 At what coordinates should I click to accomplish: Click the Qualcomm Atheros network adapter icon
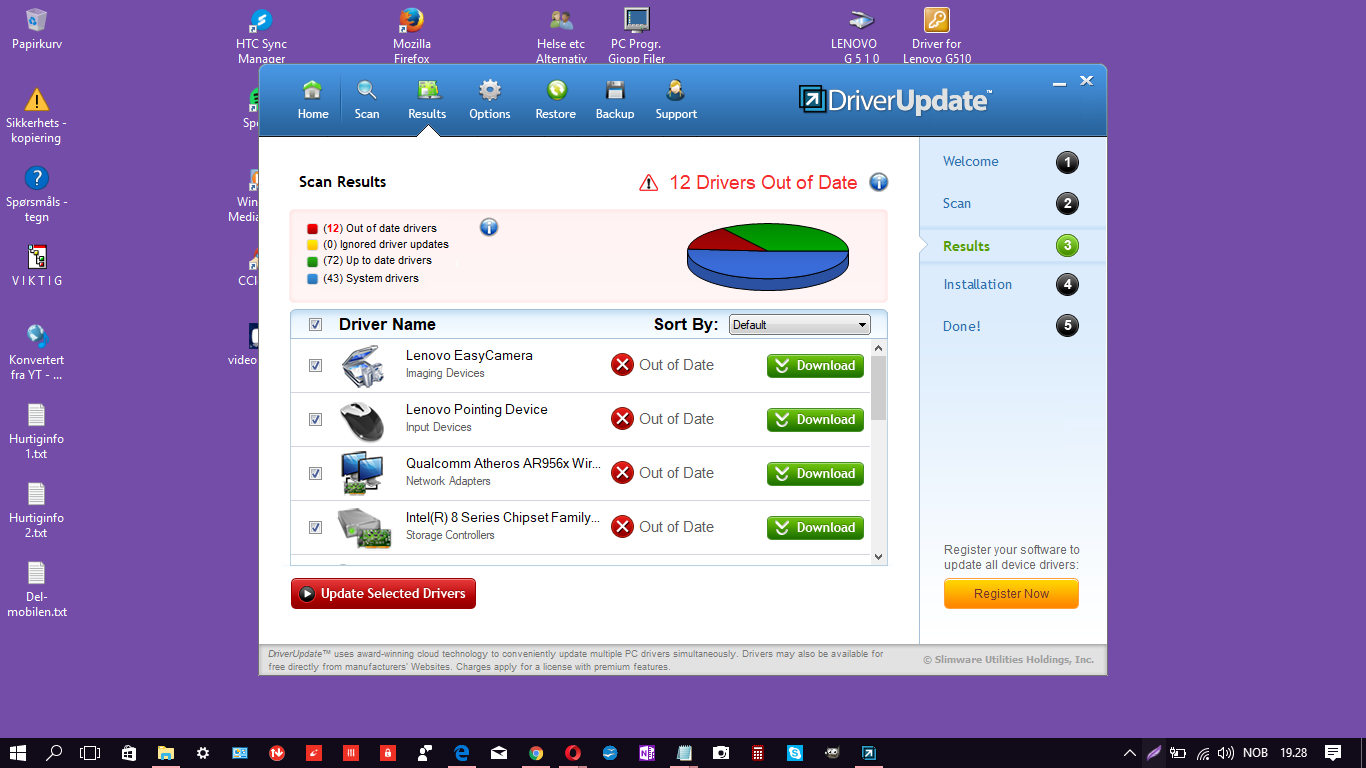pyautogui.click(x=361, y=474)
